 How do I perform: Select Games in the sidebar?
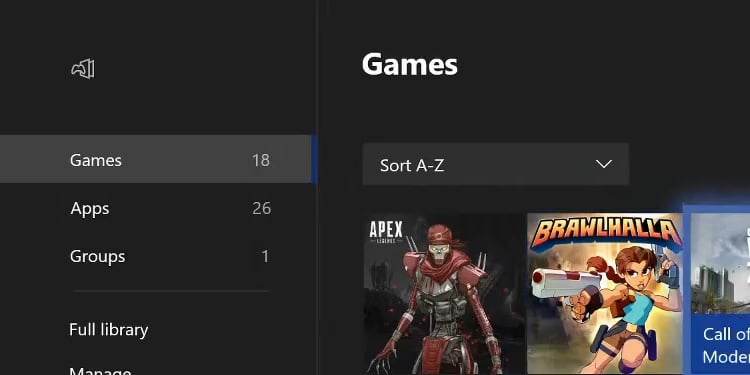tap(155, 159)
